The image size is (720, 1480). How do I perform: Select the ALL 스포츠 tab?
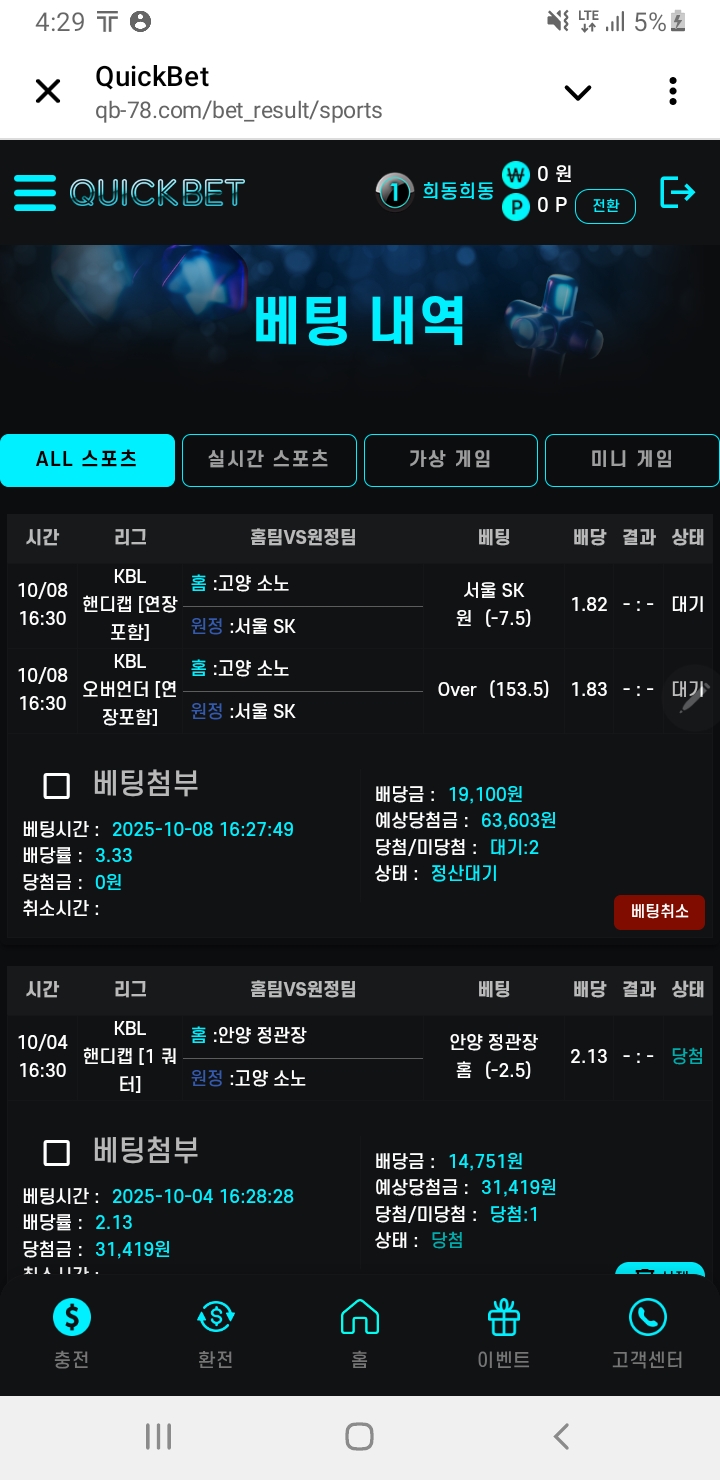pyautogui.click(x=87, y=460)
